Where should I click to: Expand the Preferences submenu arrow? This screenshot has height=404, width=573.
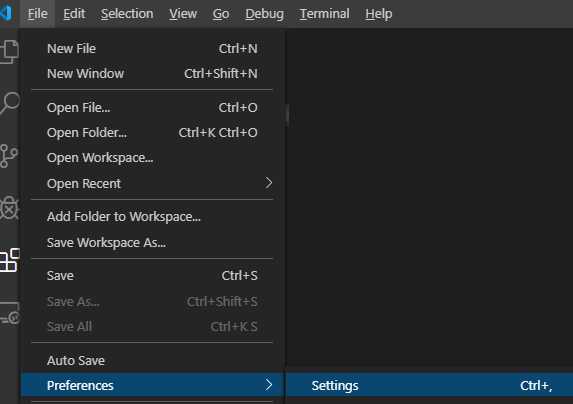tap(269, 385)
